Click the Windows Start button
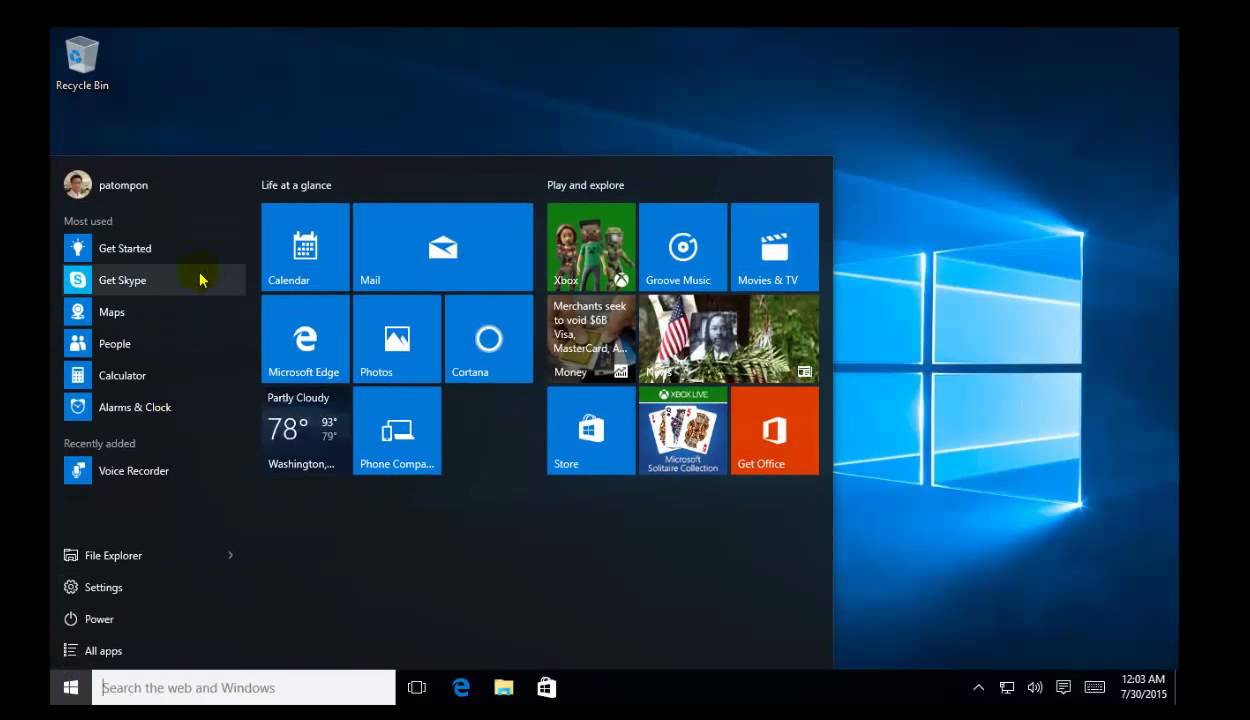This screenshot has height=720, width=1250. [71, 688]
